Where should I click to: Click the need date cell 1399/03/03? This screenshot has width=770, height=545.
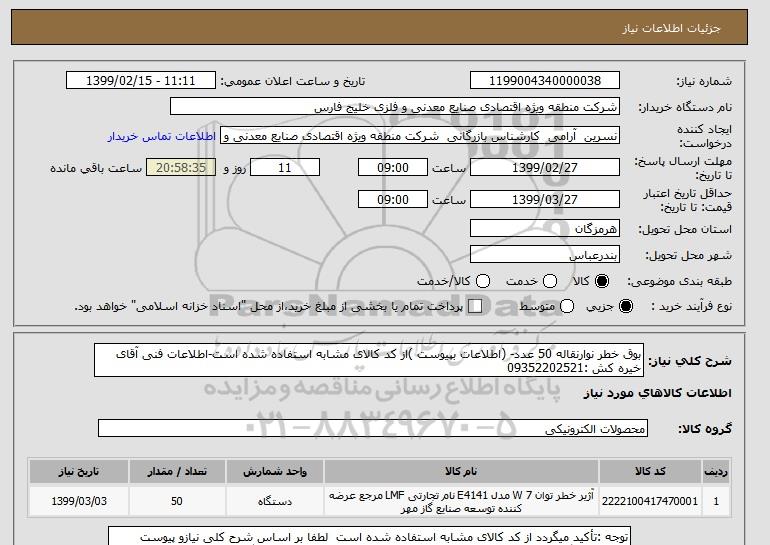79,501
